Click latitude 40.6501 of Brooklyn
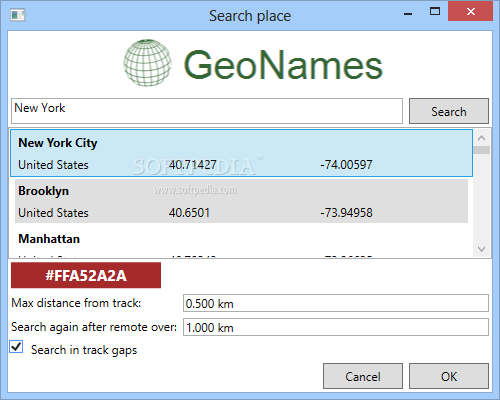 (189, 213)
